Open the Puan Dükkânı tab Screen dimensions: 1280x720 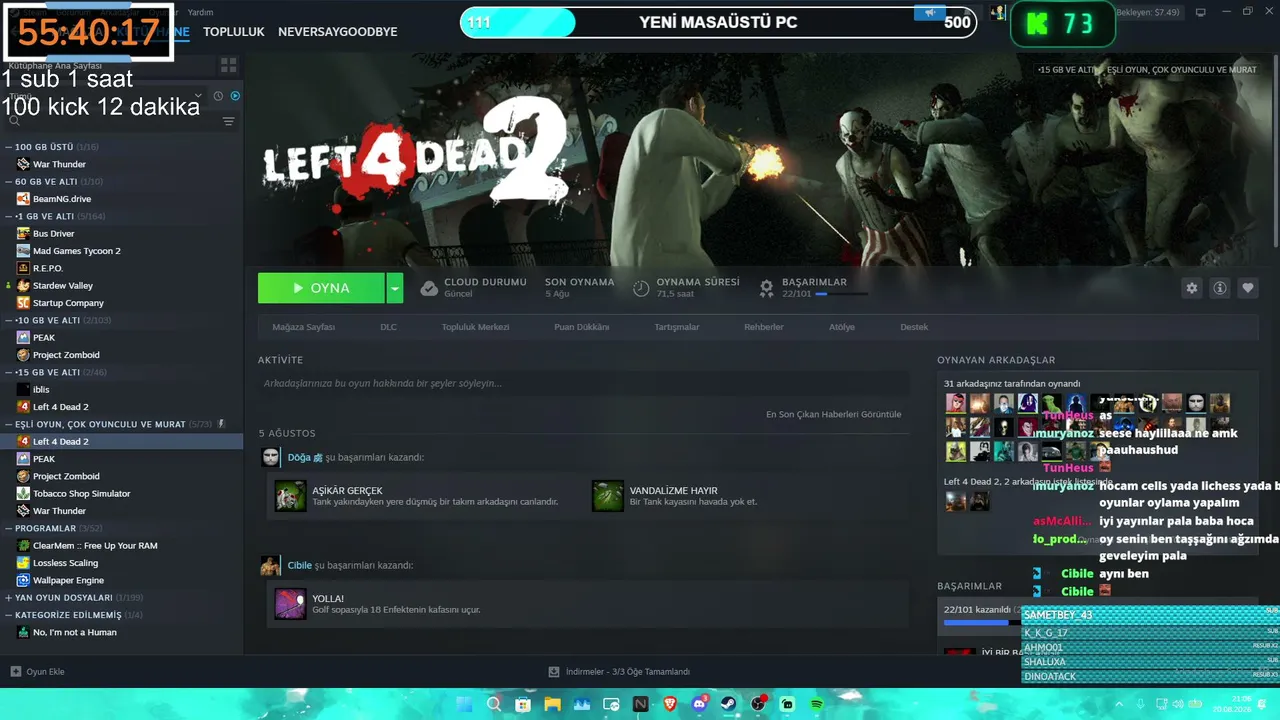click(x=582, y=327)
